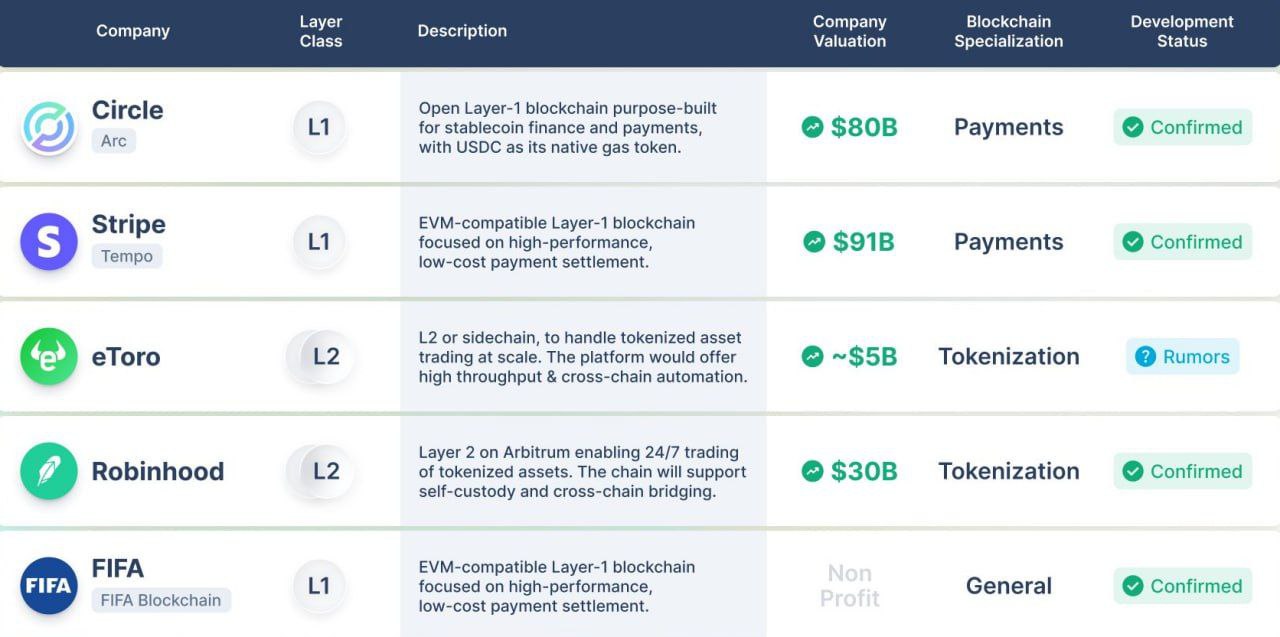Click the Arc tag under Circle
Viewport: 1280px width, 637px height.
tap(114, 141)
